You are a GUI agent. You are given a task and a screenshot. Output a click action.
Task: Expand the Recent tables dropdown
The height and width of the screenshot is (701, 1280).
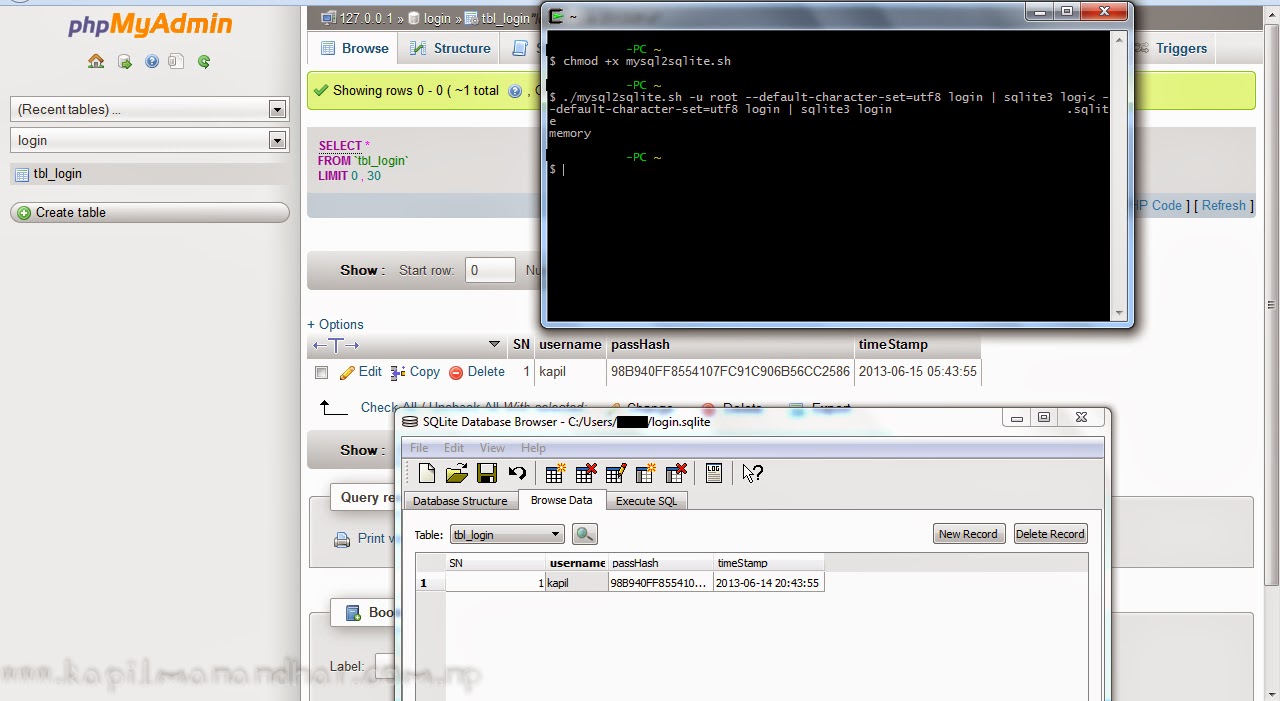click(150, 108)
